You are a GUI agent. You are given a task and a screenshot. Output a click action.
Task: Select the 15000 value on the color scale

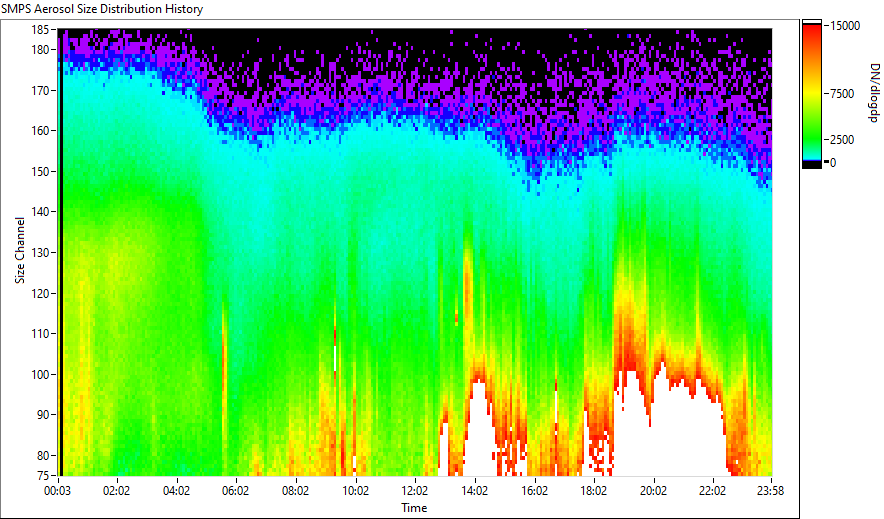[845, 26]
